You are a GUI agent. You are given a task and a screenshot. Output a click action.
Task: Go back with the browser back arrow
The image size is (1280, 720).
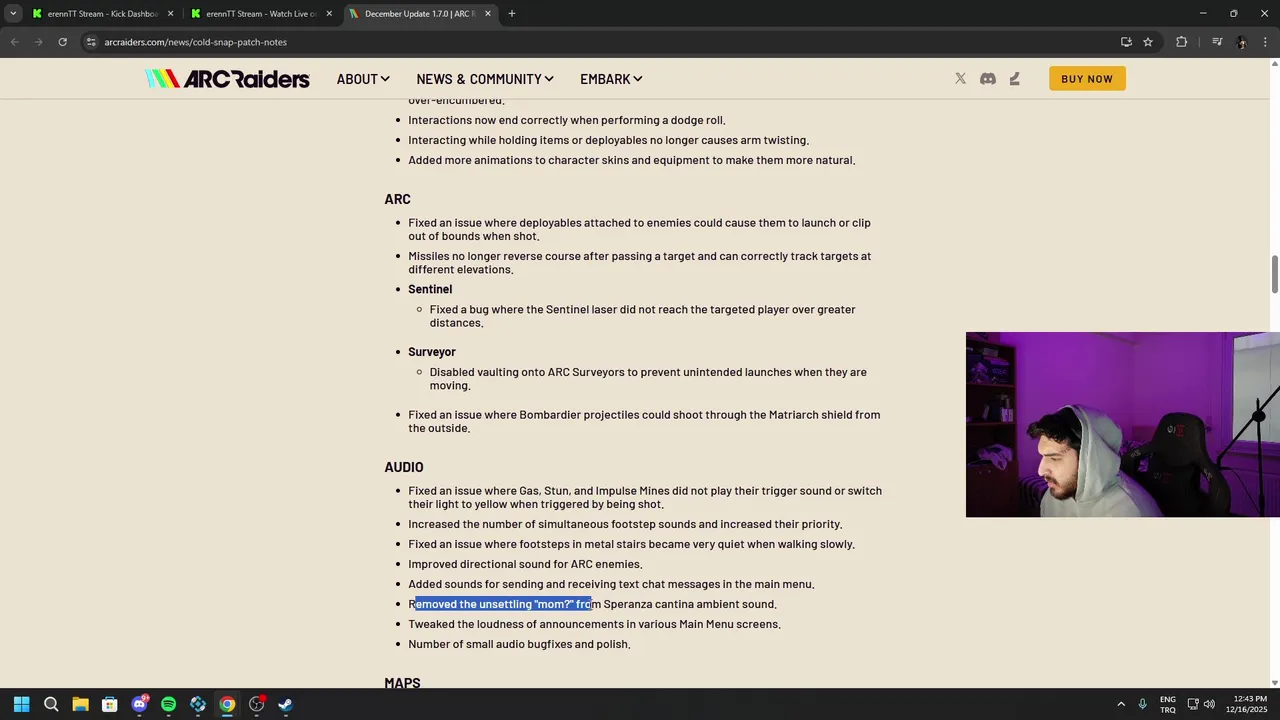click(14, 42)
